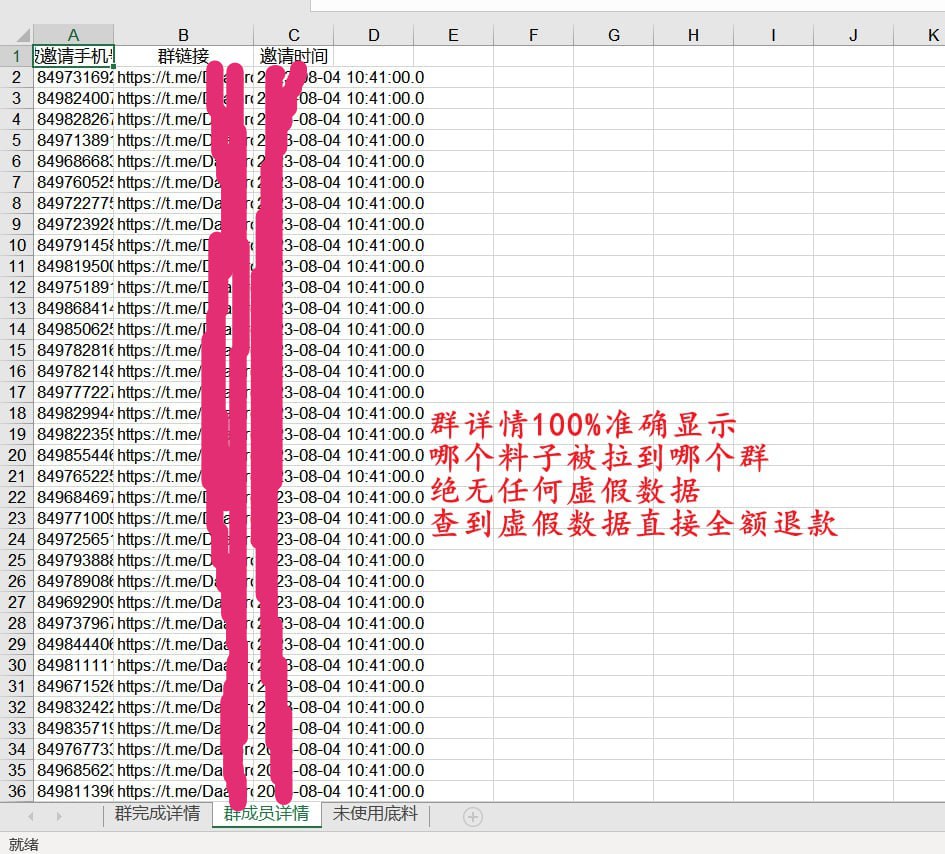Select column G header

coord(613,35)
